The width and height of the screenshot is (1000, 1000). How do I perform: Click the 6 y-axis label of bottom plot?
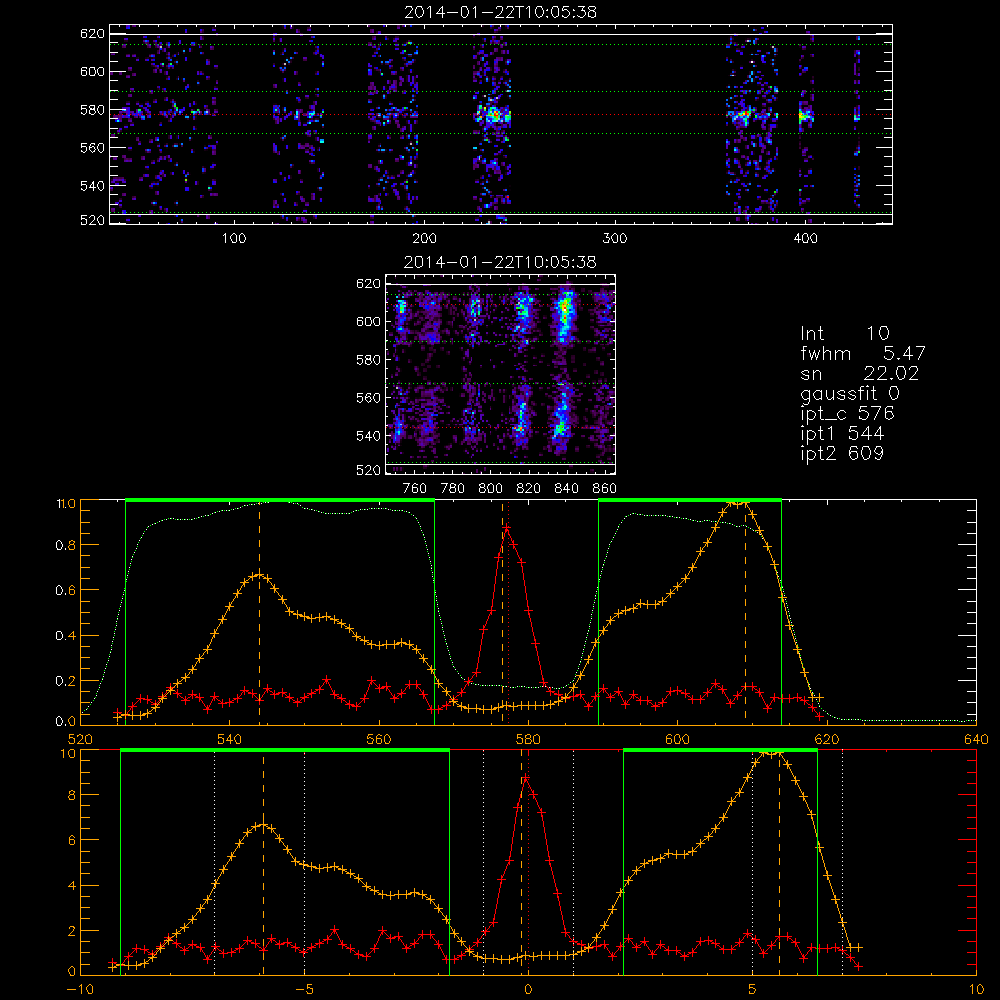coord(71,841)
